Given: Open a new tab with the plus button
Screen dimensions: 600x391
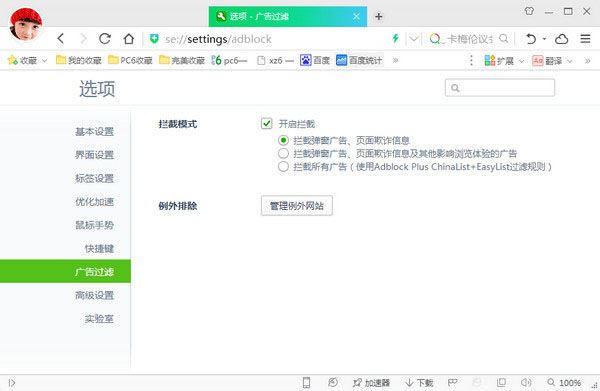Looking at the screenshot, I should pyautogui.click(x=378, y=16).
